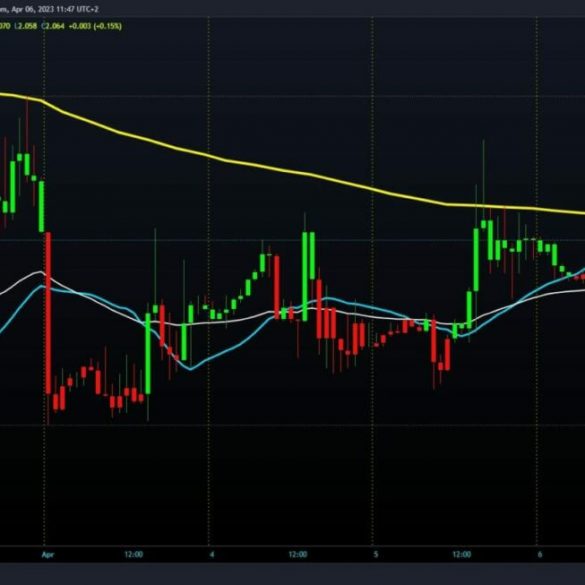Image resolution: width=585 pixels, height=585 pixels.
Task: Click the 4 date label on time axis
Action: (x=212, y=554)
